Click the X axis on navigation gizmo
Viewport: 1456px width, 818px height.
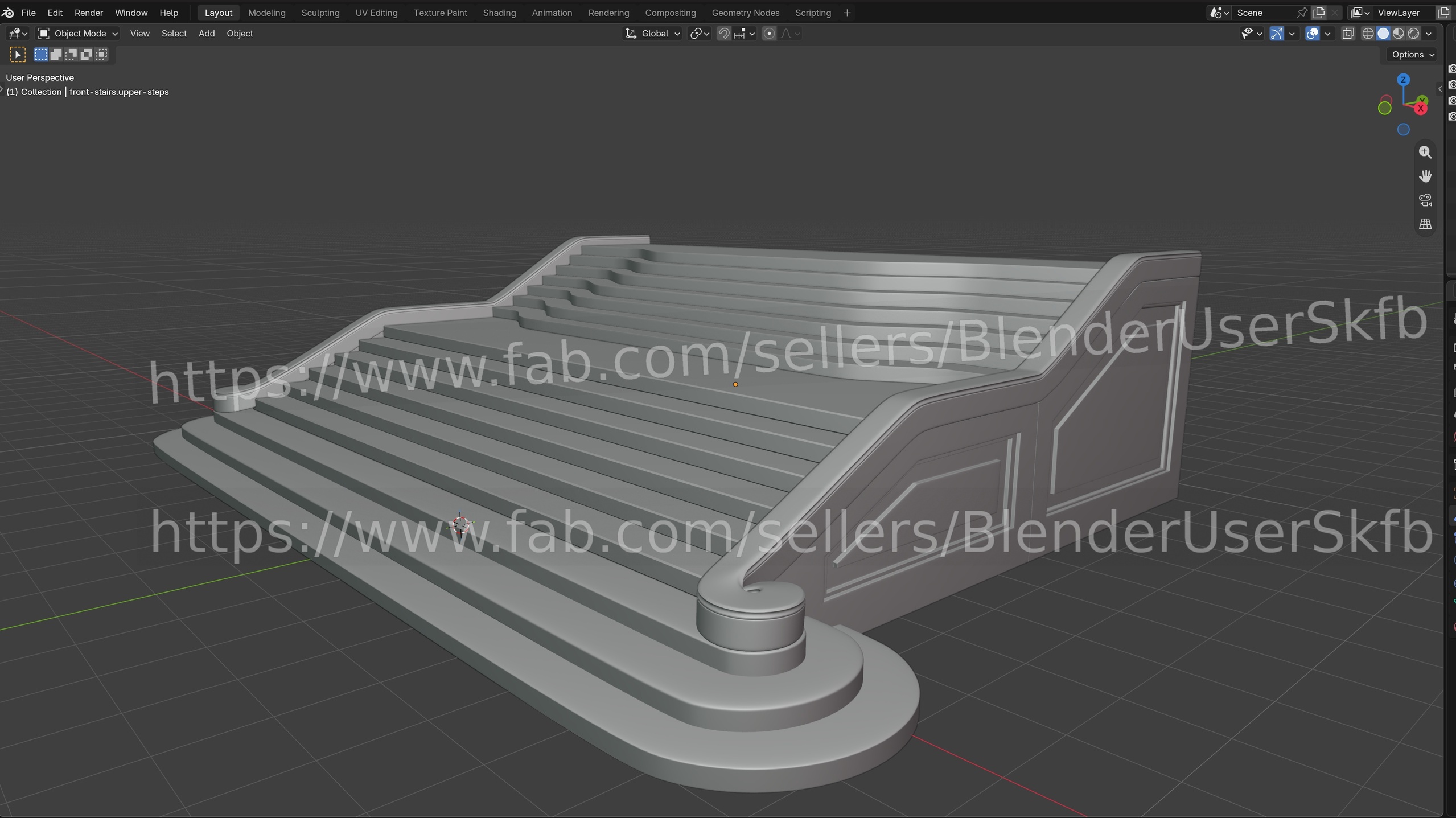[x=1421, y=108]
